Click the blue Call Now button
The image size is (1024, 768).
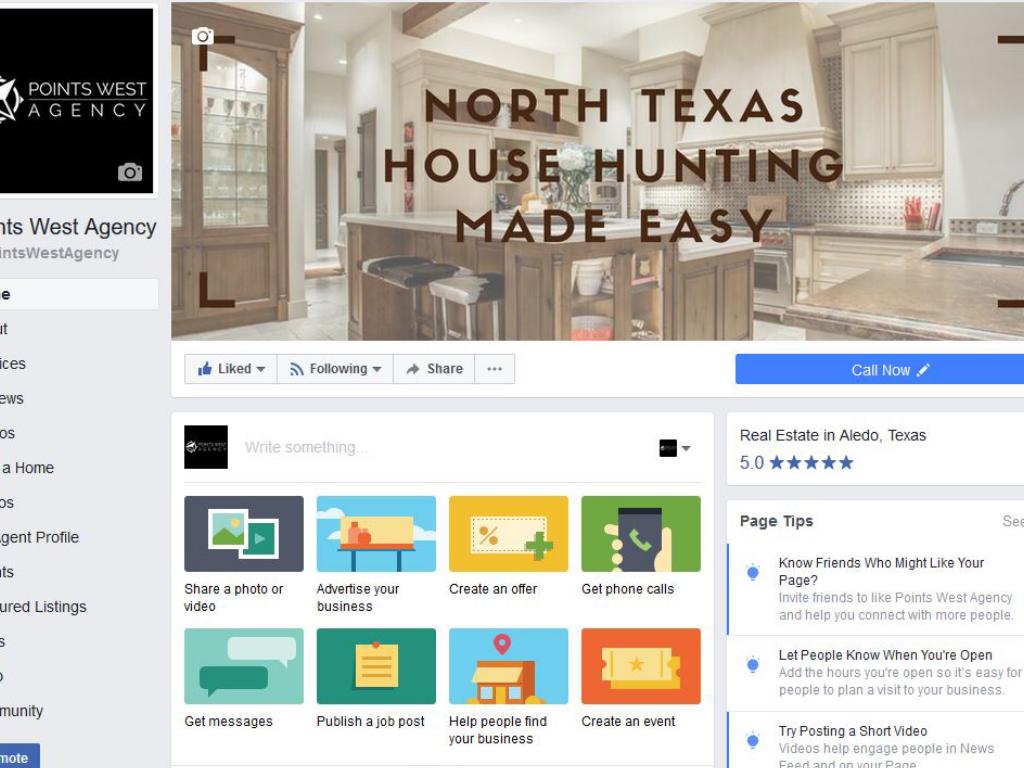click(x=880, y=370)
